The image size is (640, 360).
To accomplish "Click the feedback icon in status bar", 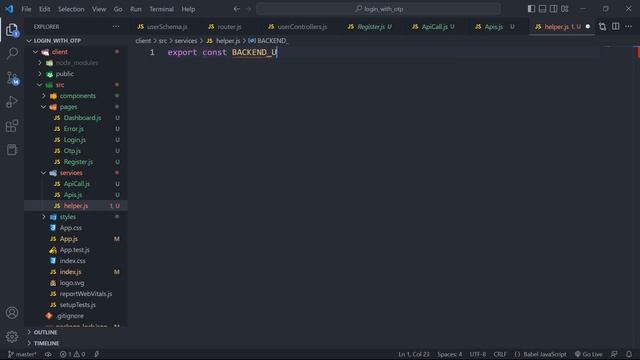I will click(x=614, y=354).
